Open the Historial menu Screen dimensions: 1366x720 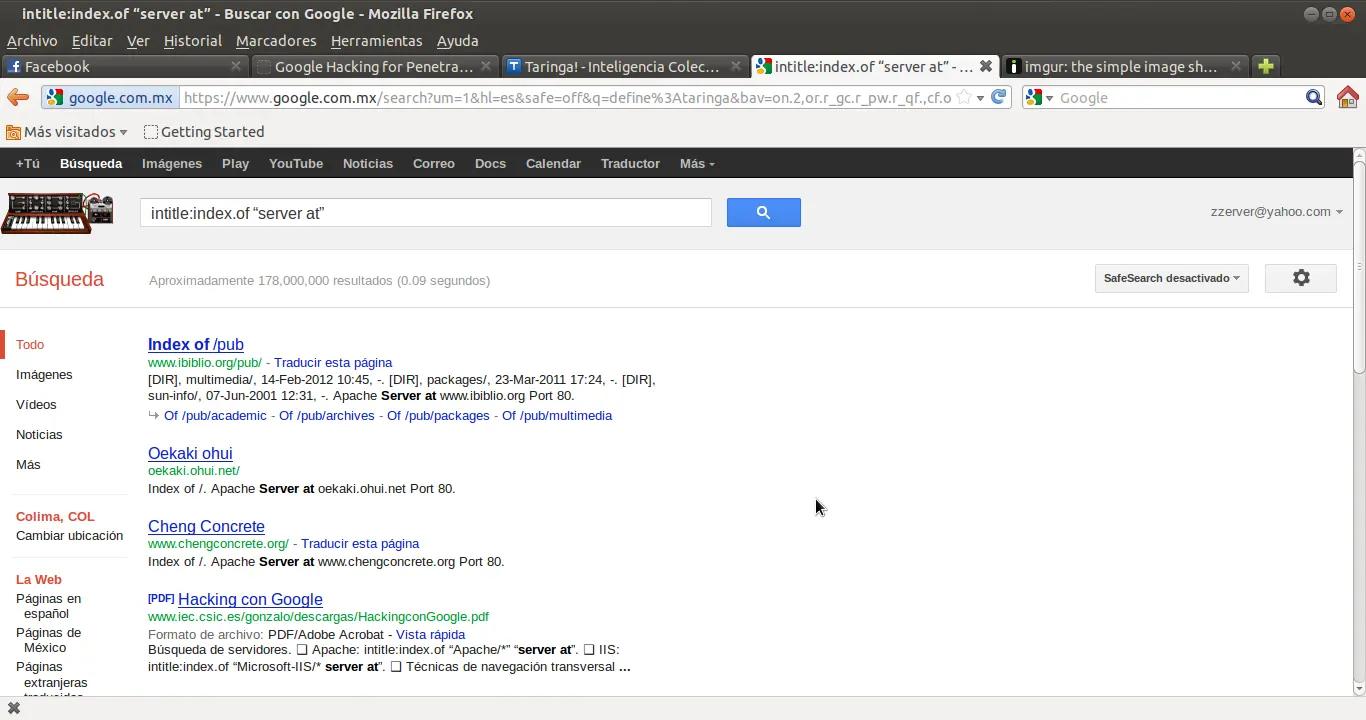pyautogui.click(x=193, y=41)
